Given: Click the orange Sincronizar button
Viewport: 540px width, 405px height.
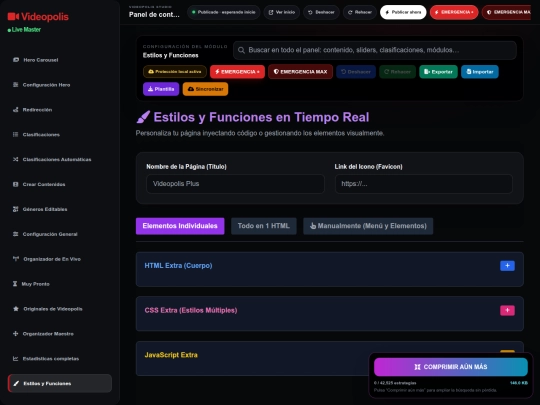Looking at the screenshot, I should [205, 89].
